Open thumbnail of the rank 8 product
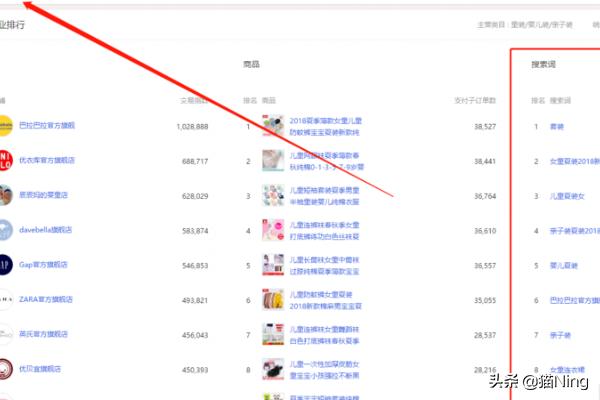 click(273, 369)
